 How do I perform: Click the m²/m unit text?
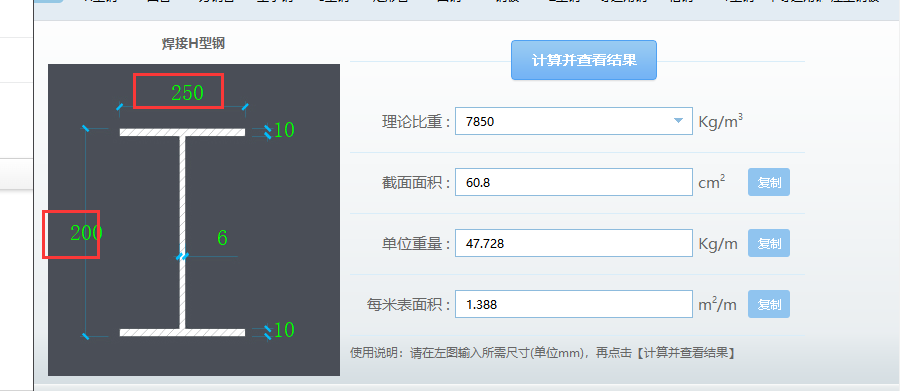point(717,304)
